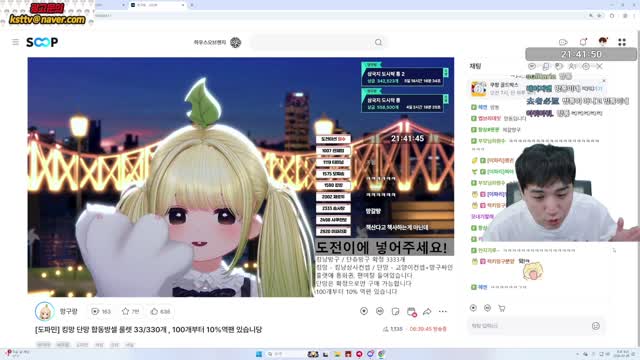
Task: Open the star balloon gift icon under video
Action: coord(364,311)
